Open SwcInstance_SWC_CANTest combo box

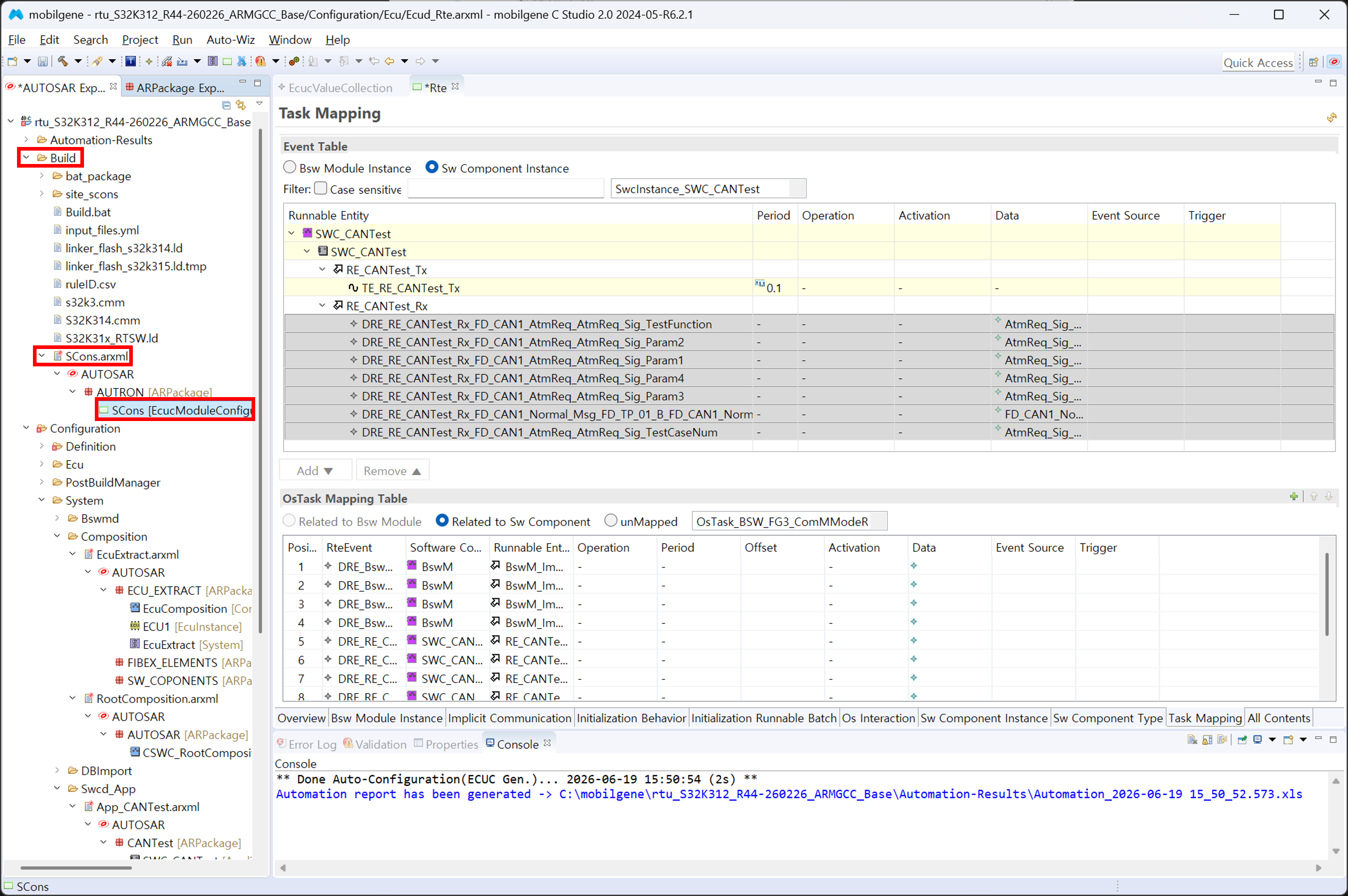[x=708, y=189]
